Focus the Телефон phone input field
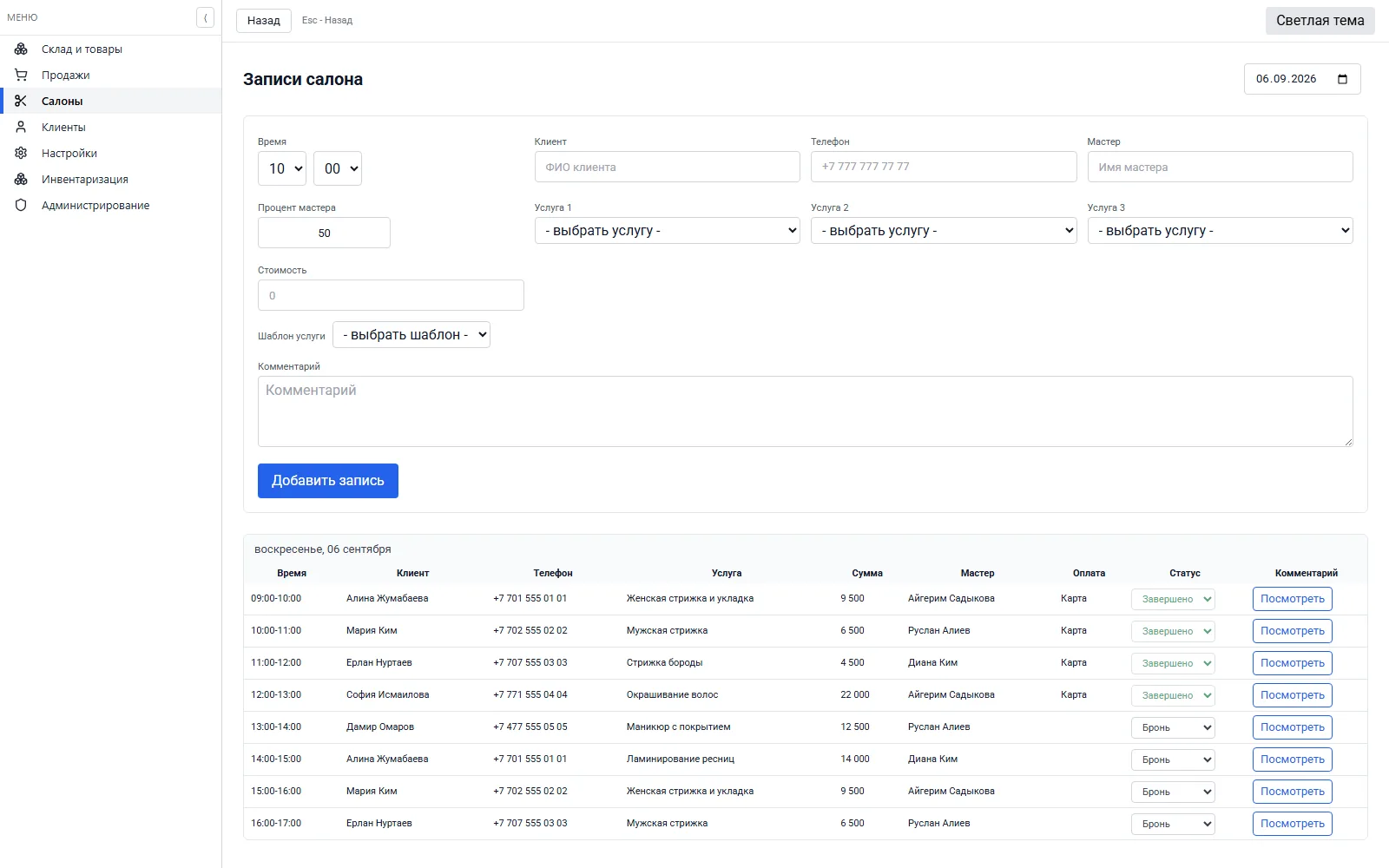The height and width of the screenshot is (868, 1389). point(944,167)
